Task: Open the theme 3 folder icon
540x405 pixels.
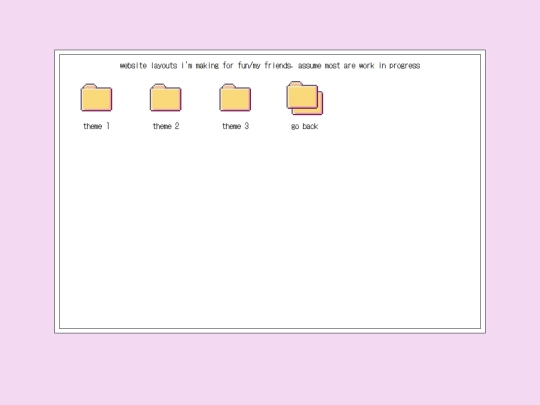Action: [235, 97]
